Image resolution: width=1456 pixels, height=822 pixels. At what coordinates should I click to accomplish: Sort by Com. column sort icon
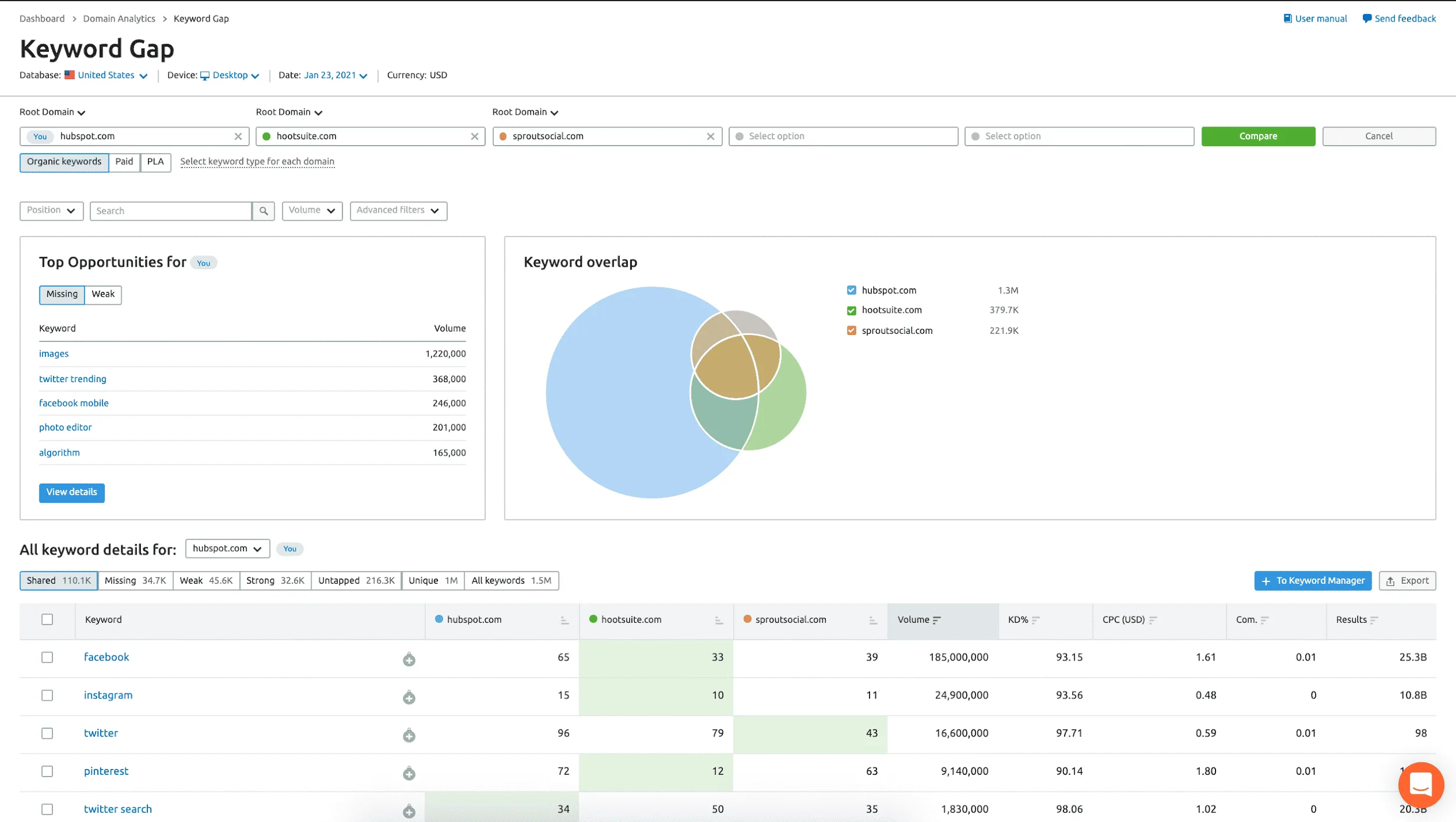[1264, 620]
